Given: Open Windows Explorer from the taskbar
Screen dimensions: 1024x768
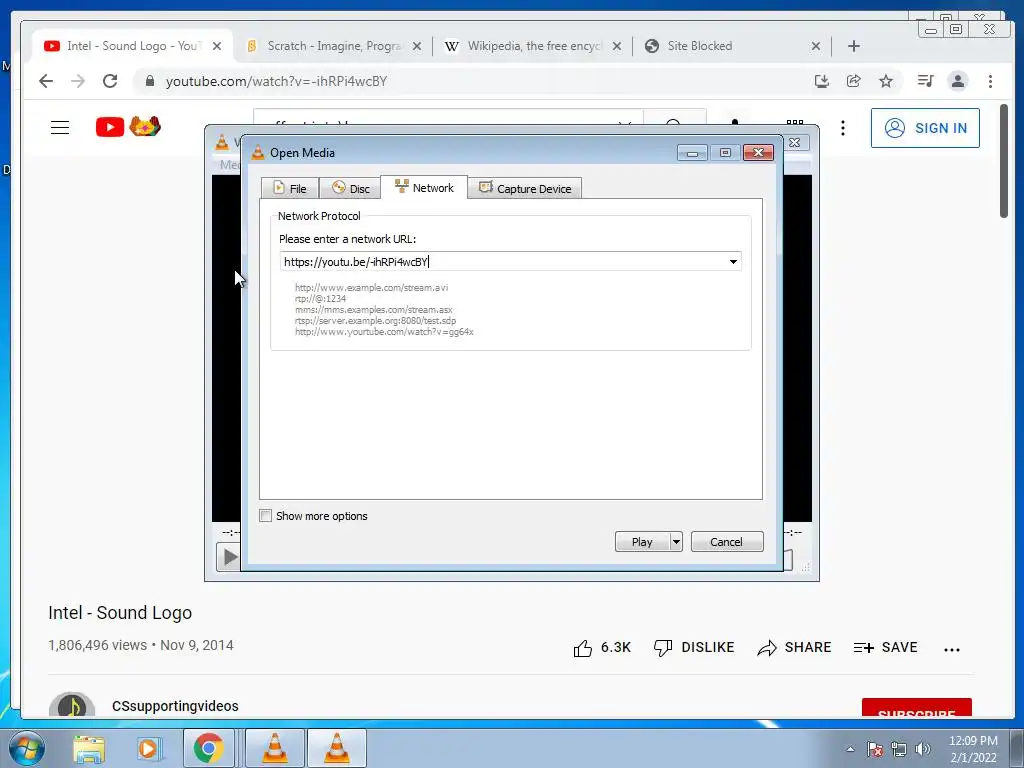Looking at the screenshot, I should tap(89, 748).
